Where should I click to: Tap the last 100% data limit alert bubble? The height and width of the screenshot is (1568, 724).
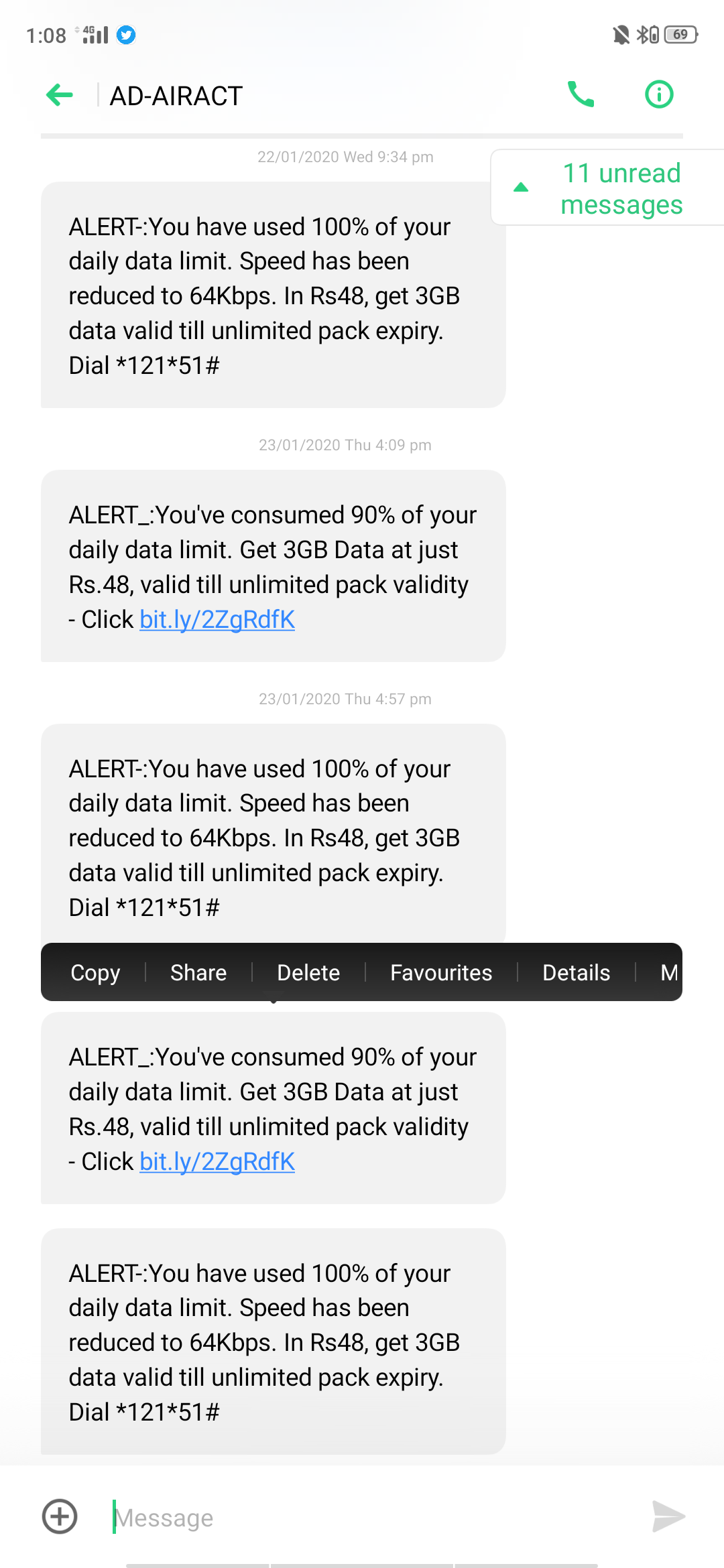point(273,1342)
